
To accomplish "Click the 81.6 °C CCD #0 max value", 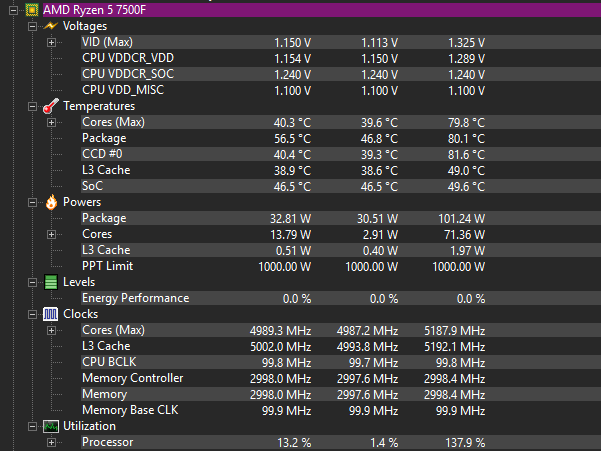I will click(x=466, y=154).
